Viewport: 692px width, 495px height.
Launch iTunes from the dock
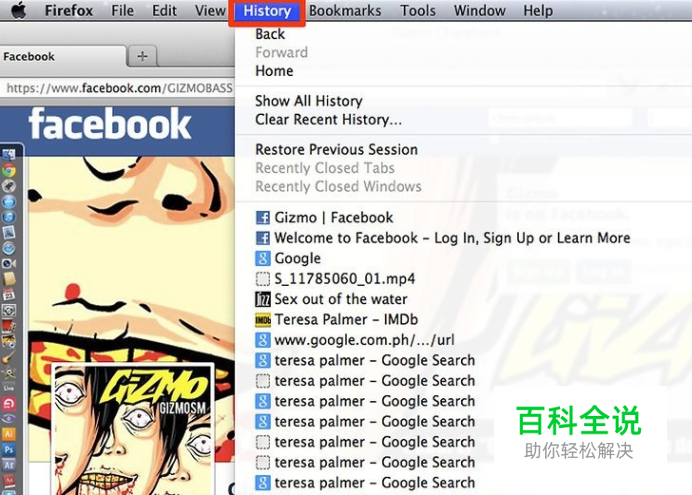[x=9, y=217]
